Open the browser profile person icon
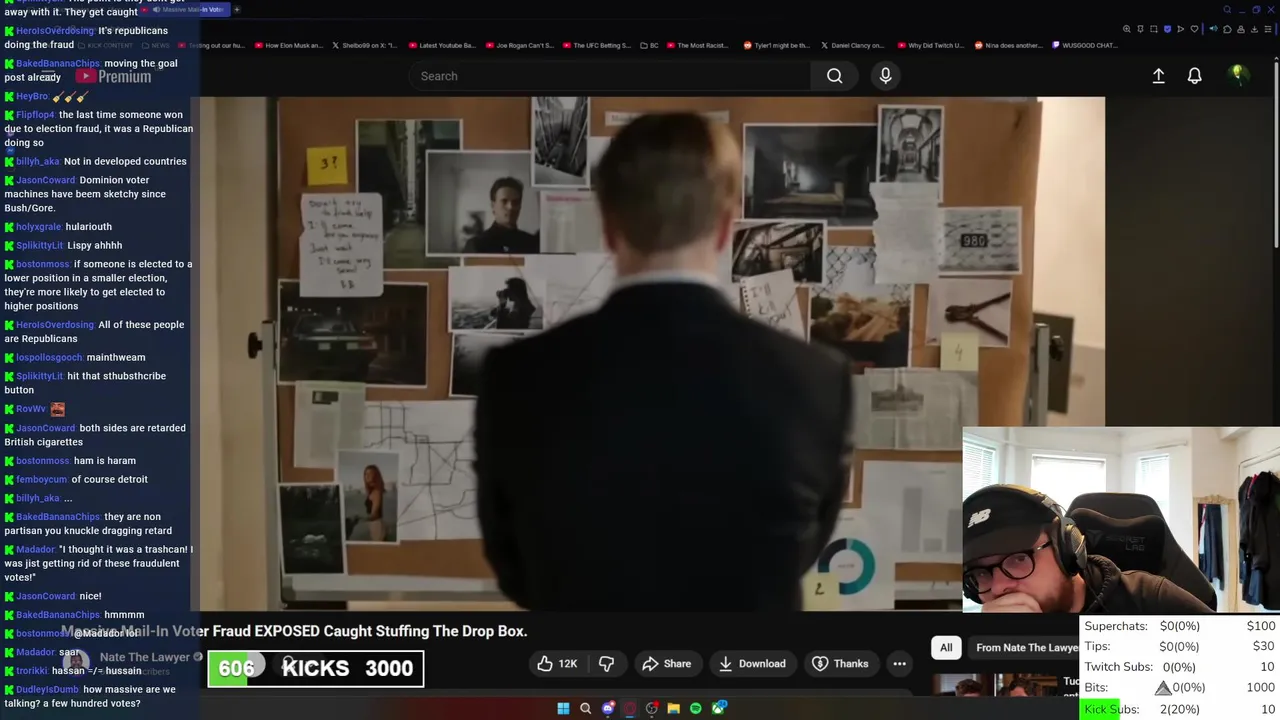 (1241, 29)
